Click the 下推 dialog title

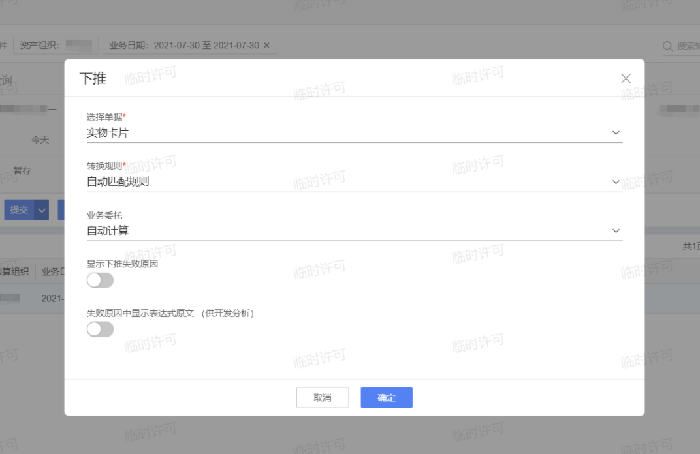click(93, 79)
